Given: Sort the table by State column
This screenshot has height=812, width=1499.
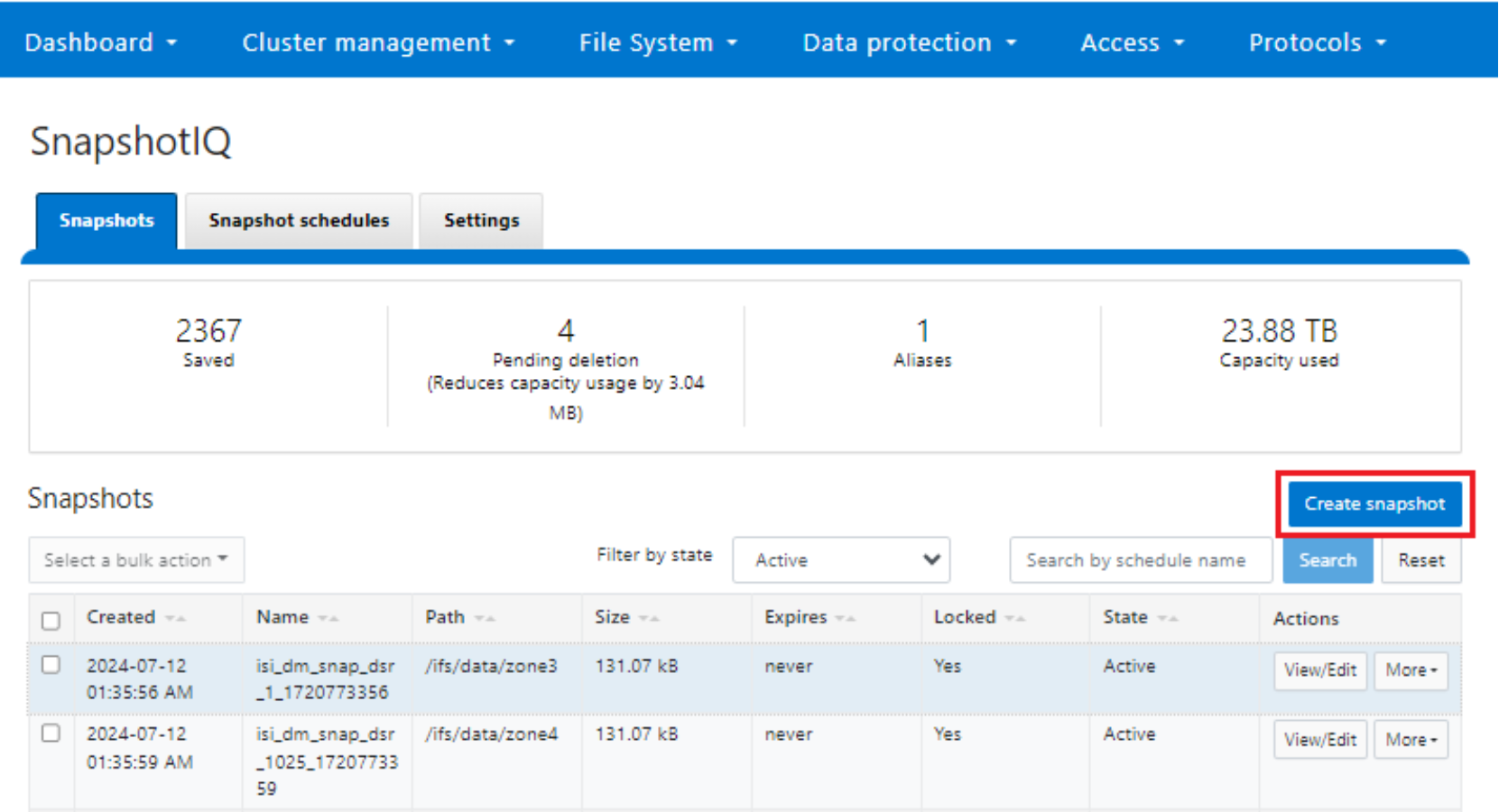Looking at the screenshot, I should 1141,617.
